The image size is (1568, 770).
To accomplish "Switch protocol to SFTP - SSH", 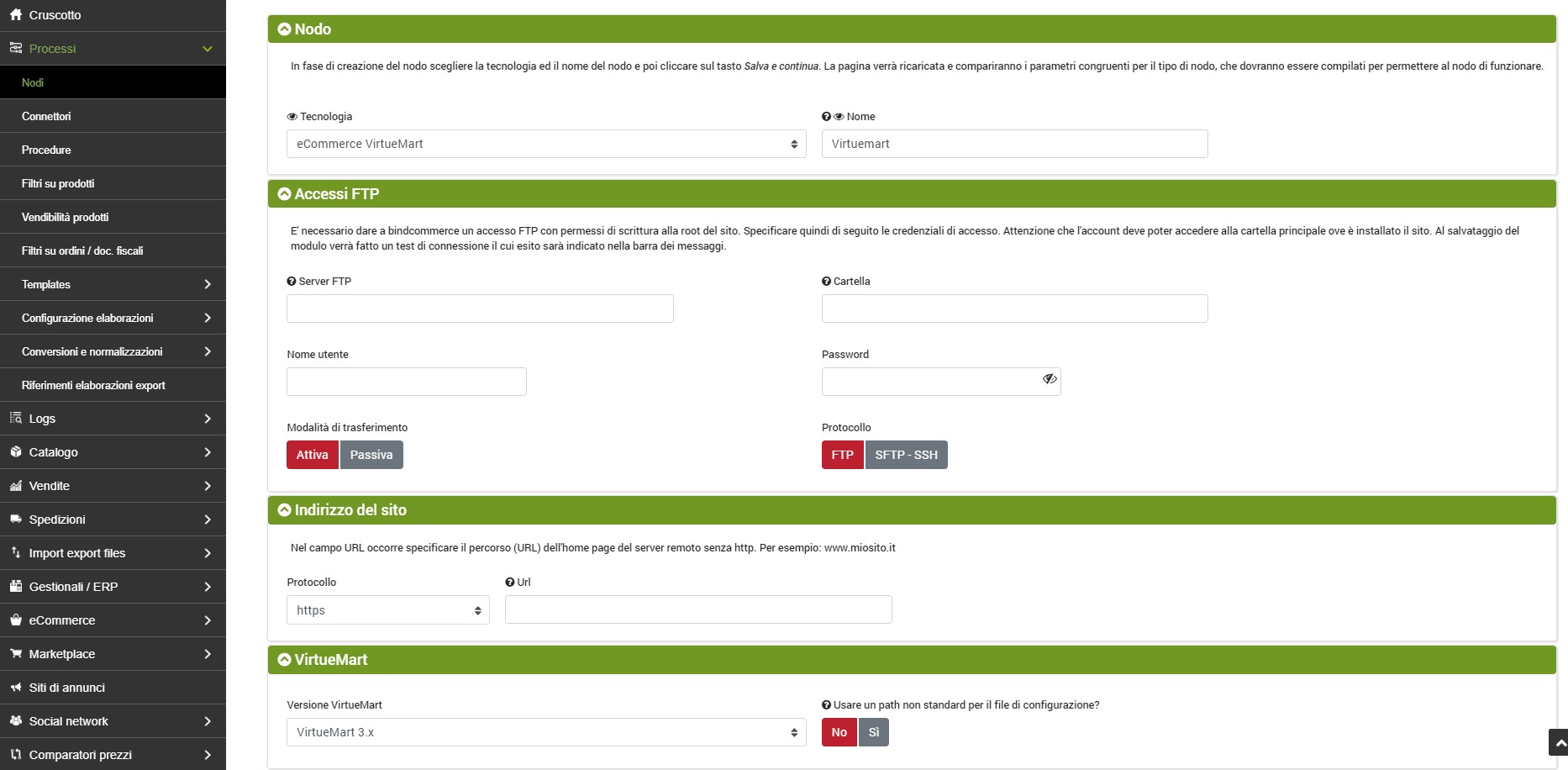I will pos(906,455).
